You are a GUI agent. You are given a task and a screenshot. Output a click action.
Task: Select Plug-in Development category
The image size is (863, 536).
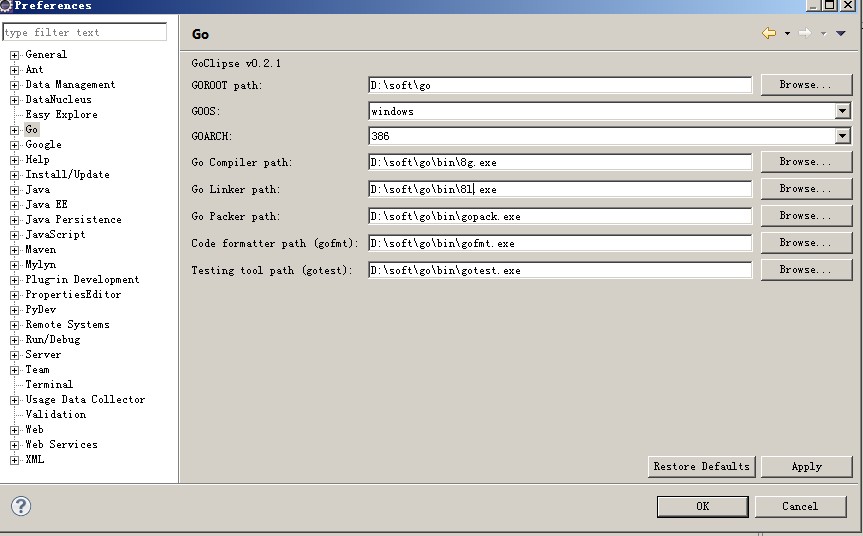pyautogui.click(x=82, y=280)
